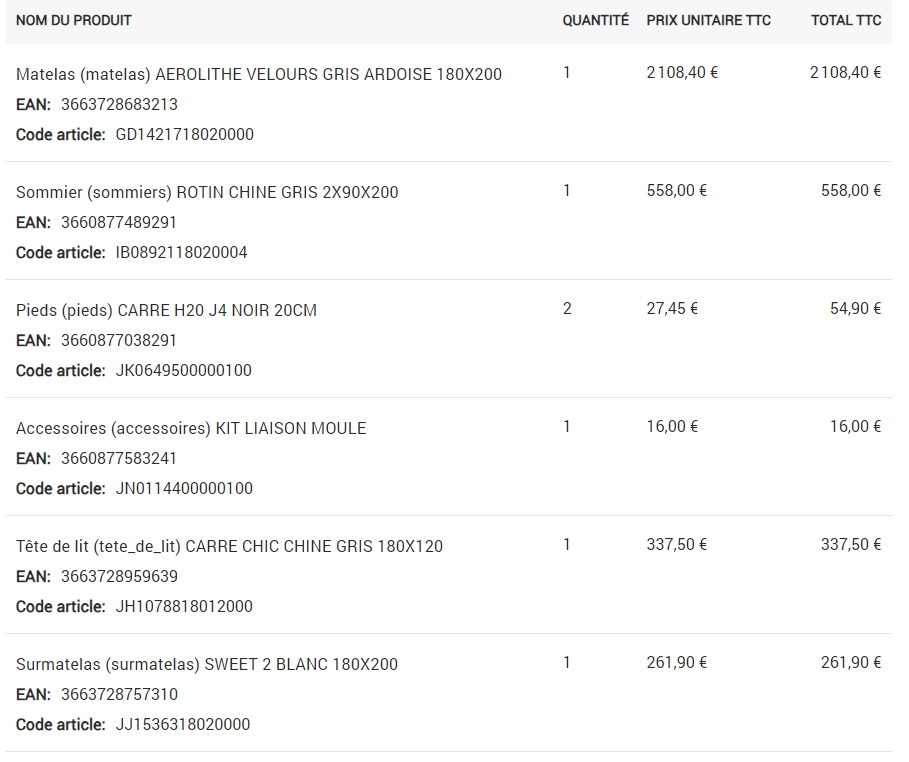Click the Sommier ROTIN CHINE GRIS product name
Screen dimensions: 909x762
click(207, 192)
